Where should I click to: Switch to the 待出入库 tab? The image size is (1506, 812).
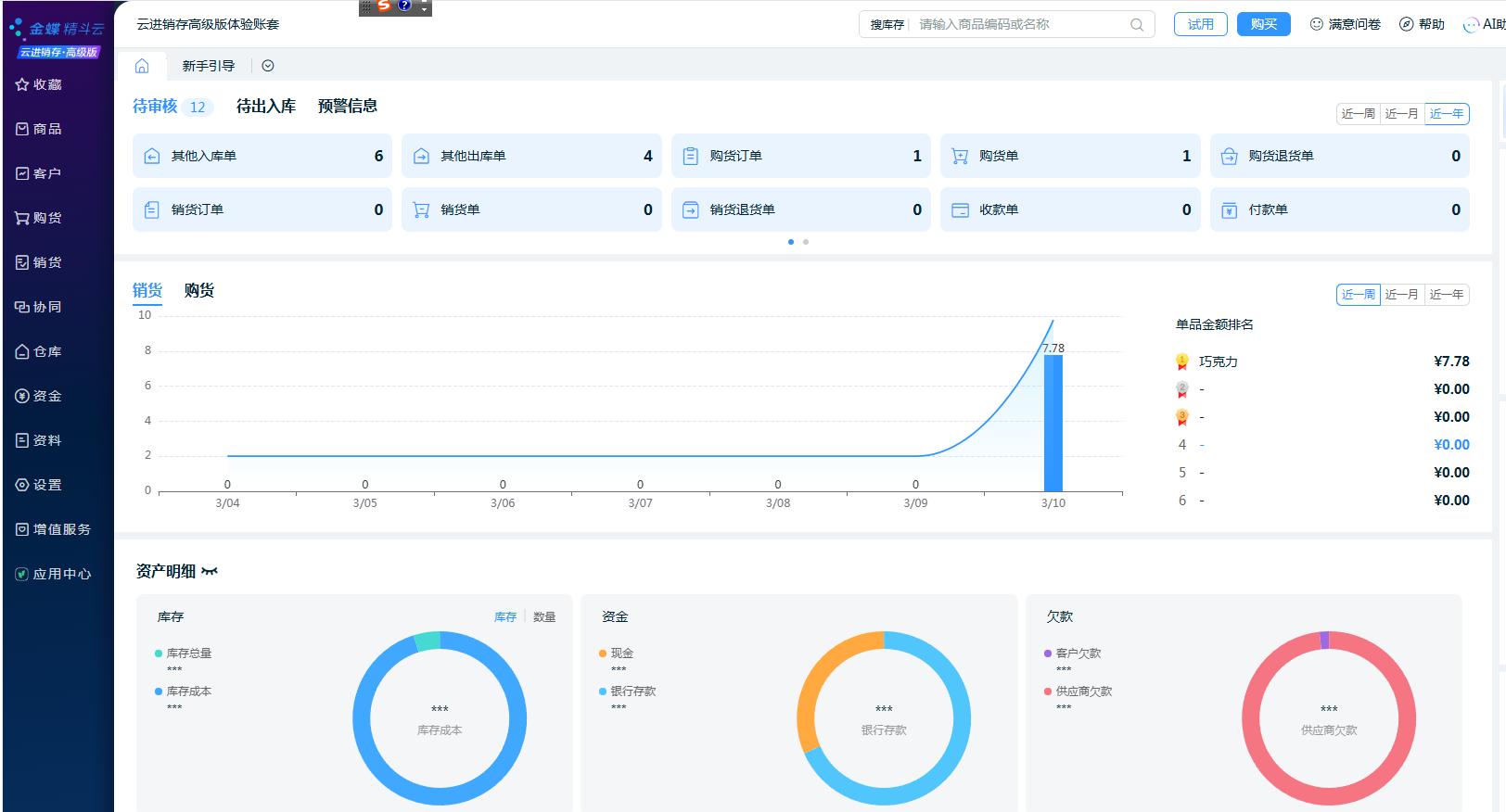pyautogui.click(x=265, y=107)
